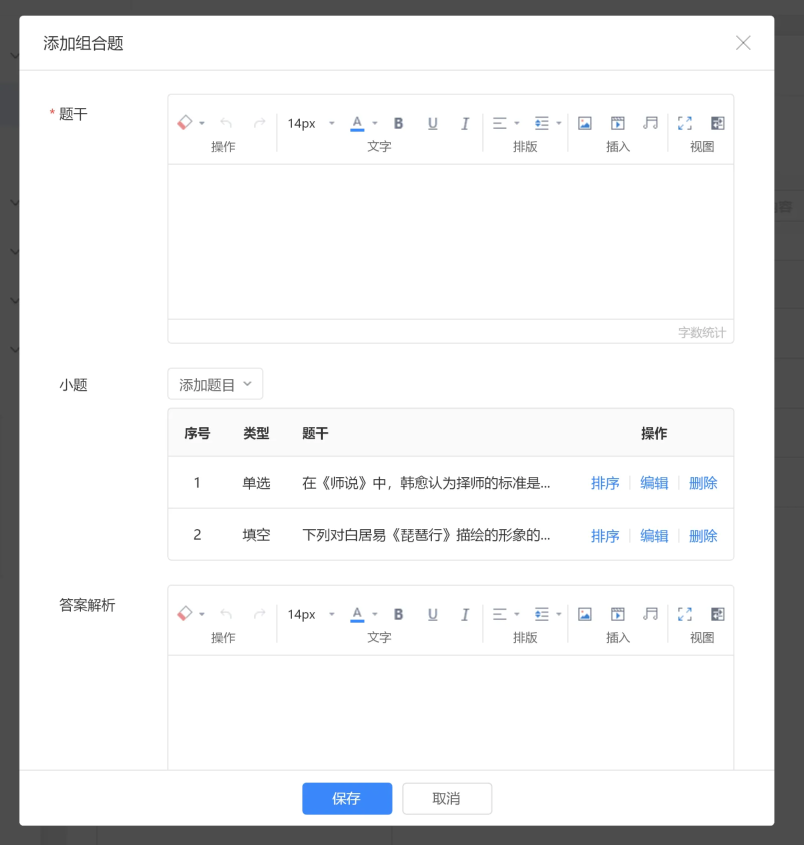Insert an image into the question stem
The width and height of the screenshot is (804, 845).
pos(584,122)
